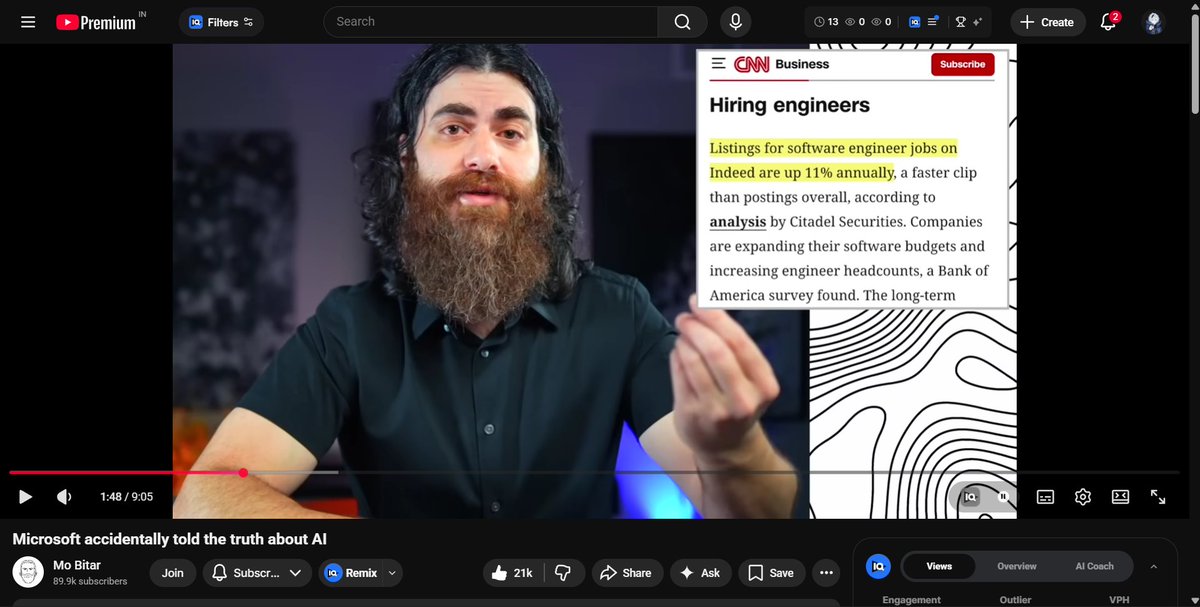This screenshot has height=607, width=1200.
Task: Toggle the autoplay switch in player
Action: click(1001, 497)
